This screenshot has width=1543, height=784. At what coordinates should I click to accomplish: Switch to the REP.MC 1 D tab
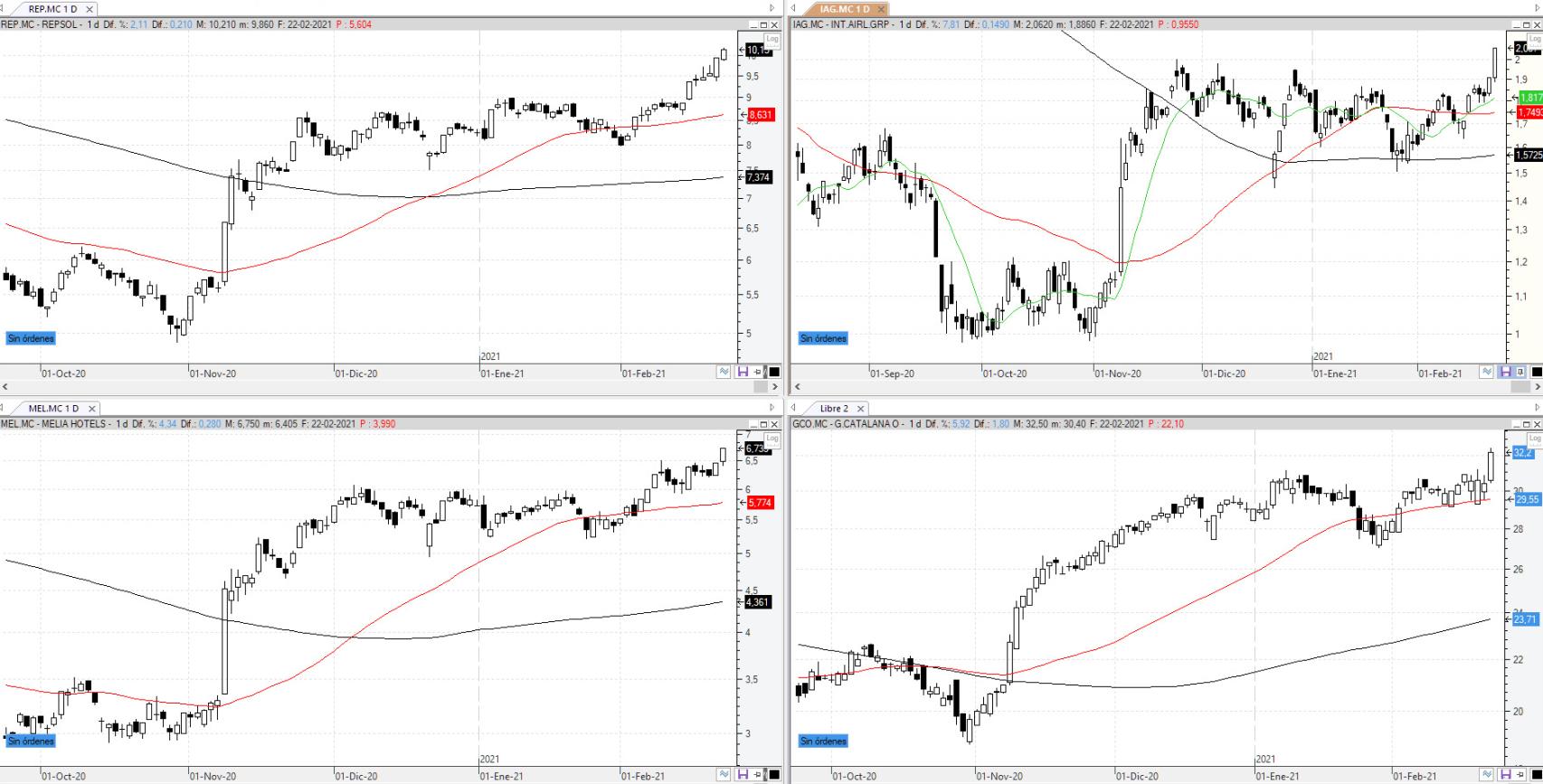[x=52, y=9]
